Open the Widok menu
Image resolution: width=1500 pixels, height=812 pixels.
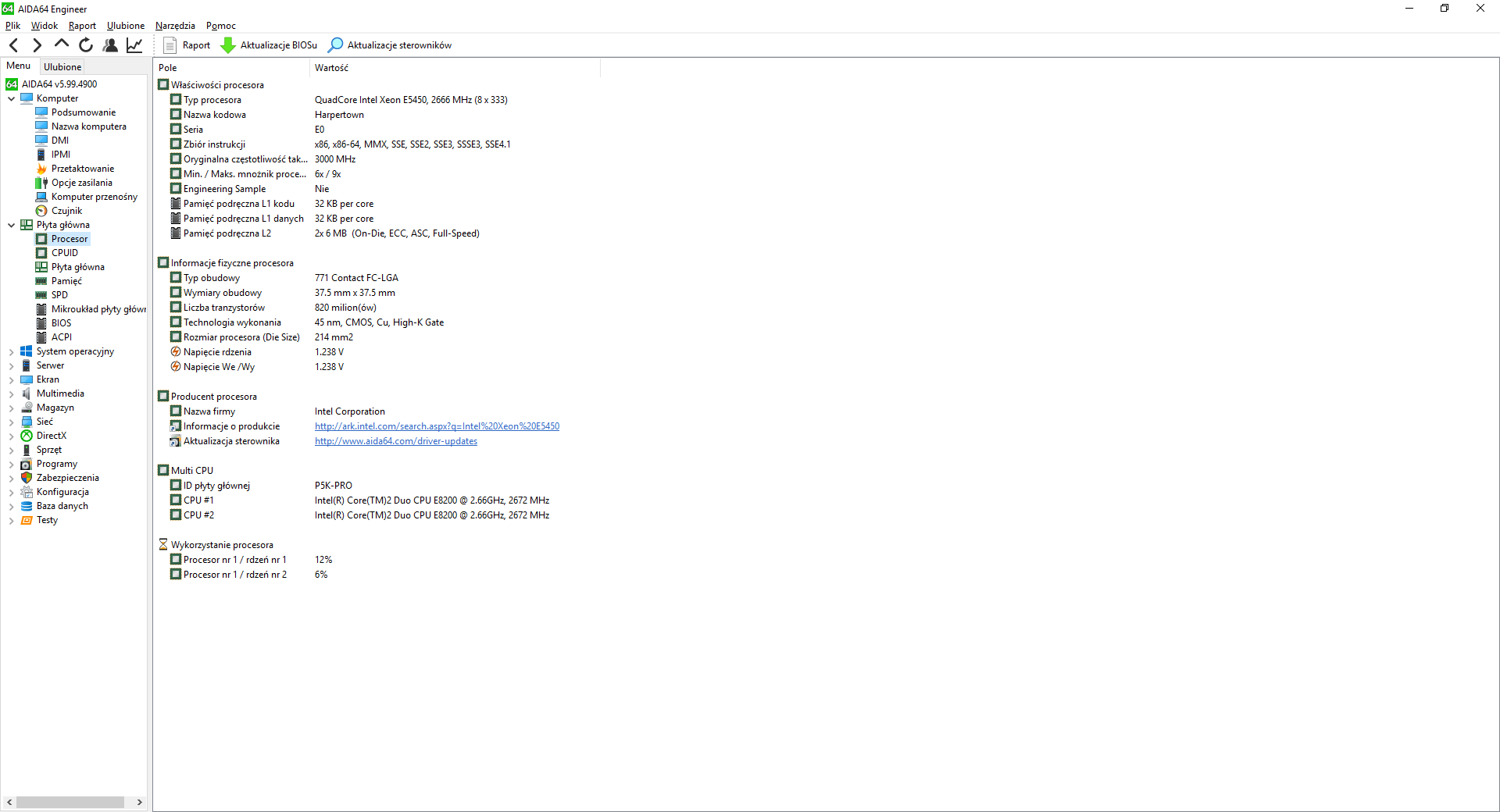click(x=45, y=26)
